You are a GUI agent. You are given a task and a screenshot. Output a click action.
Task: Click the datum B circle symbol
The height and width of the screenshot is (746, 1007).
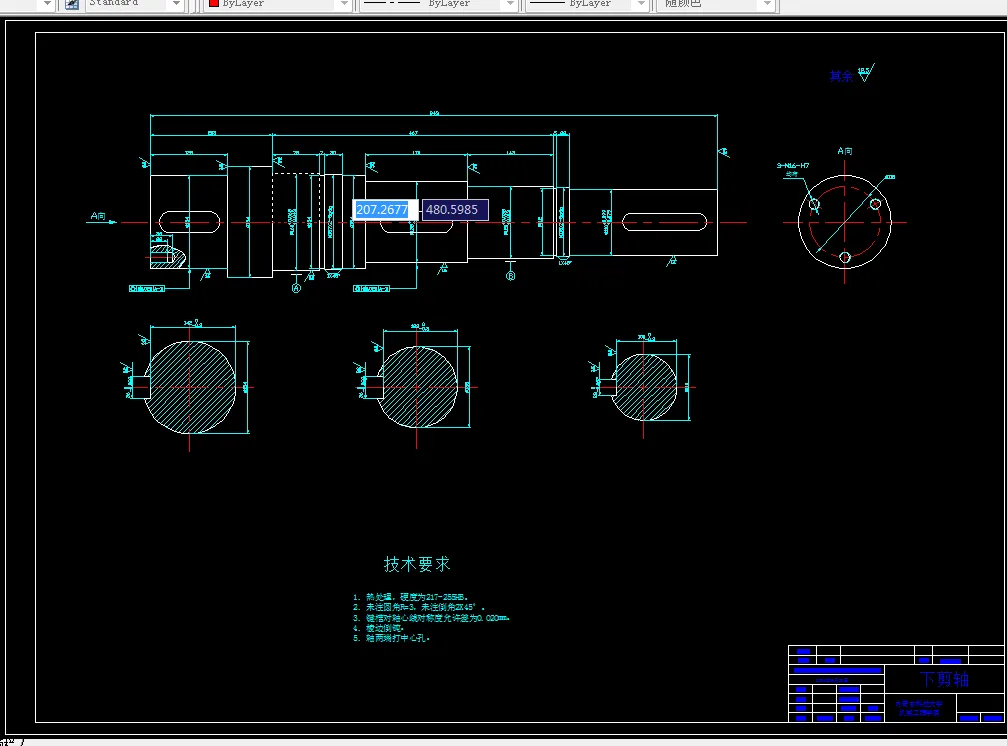pos(511,276)
